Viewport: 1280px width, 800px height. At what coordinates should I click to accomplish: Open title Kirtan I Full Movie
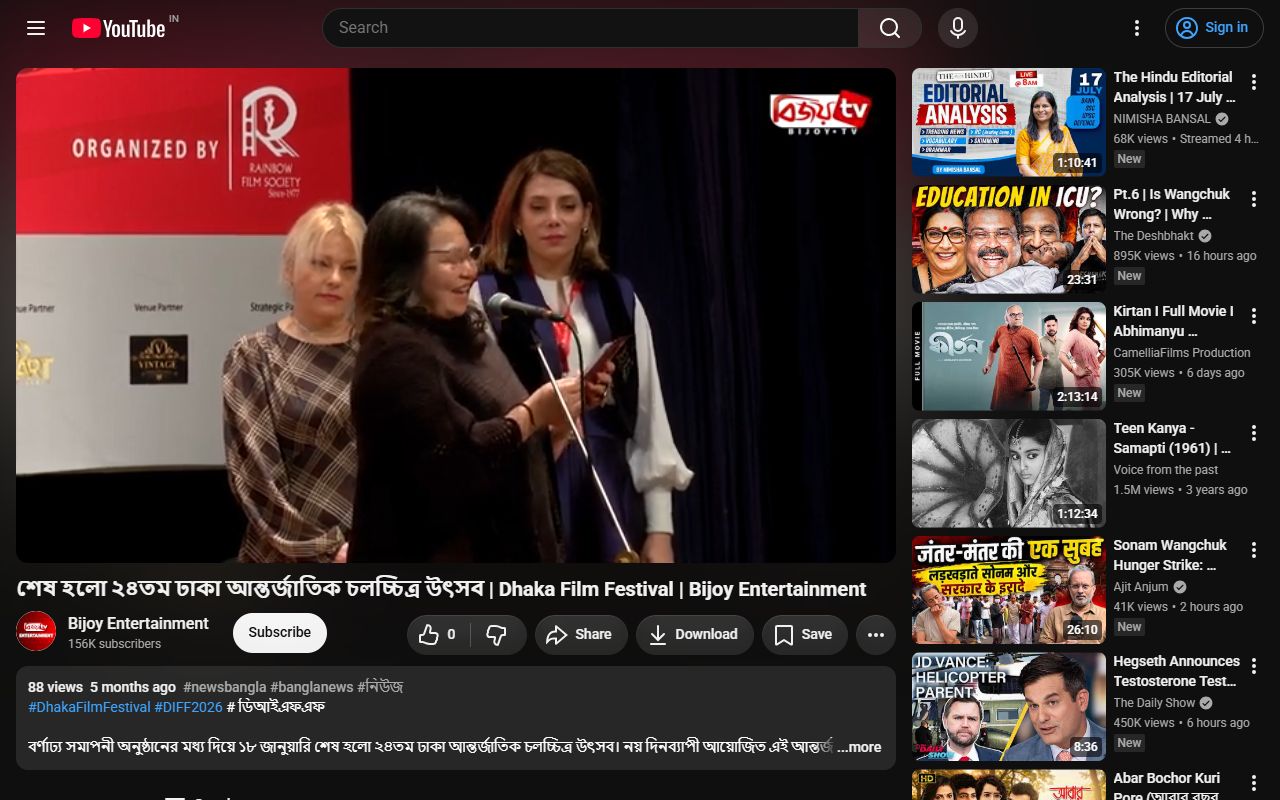click(x=1174, y=321)
